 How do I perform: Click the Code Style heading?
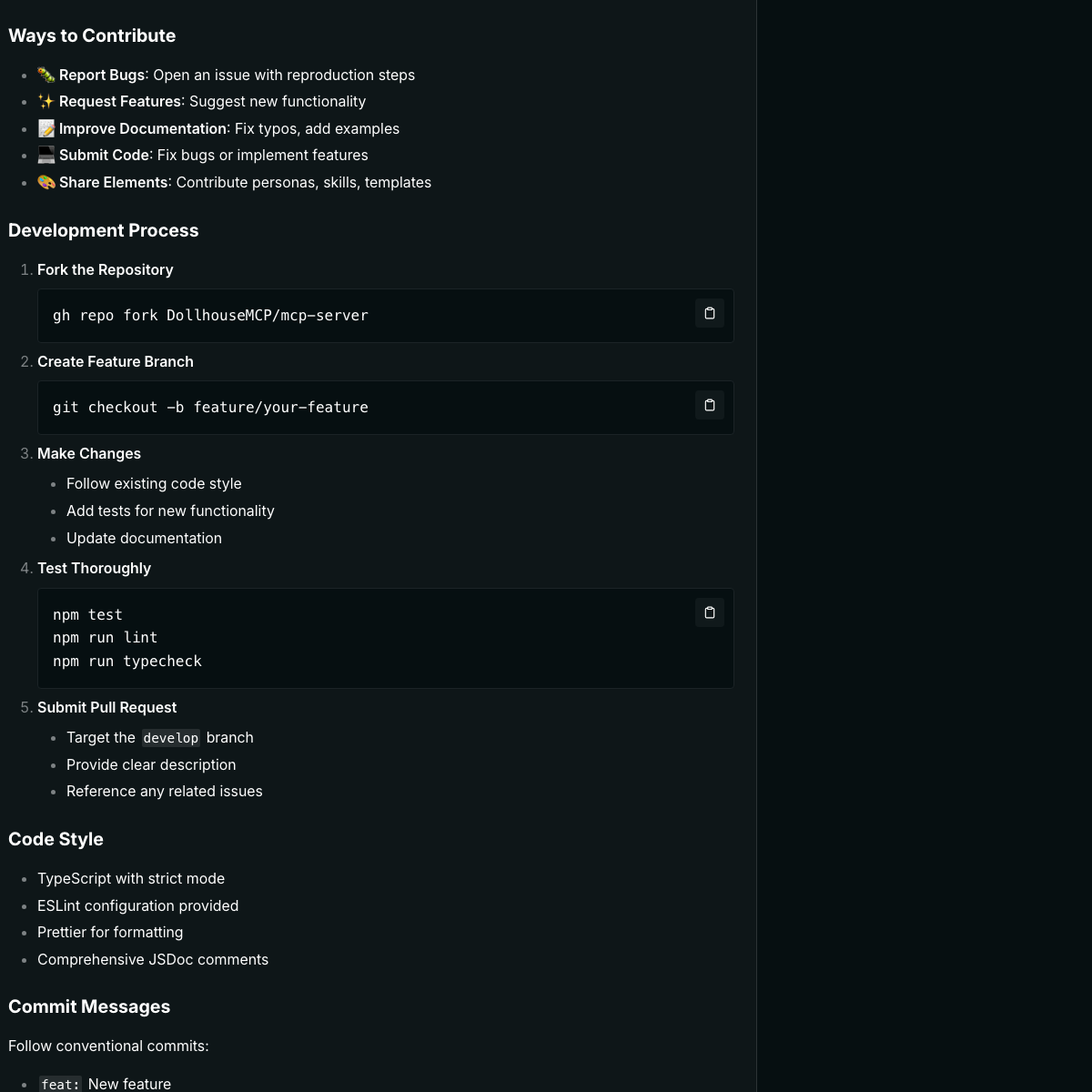56,839
